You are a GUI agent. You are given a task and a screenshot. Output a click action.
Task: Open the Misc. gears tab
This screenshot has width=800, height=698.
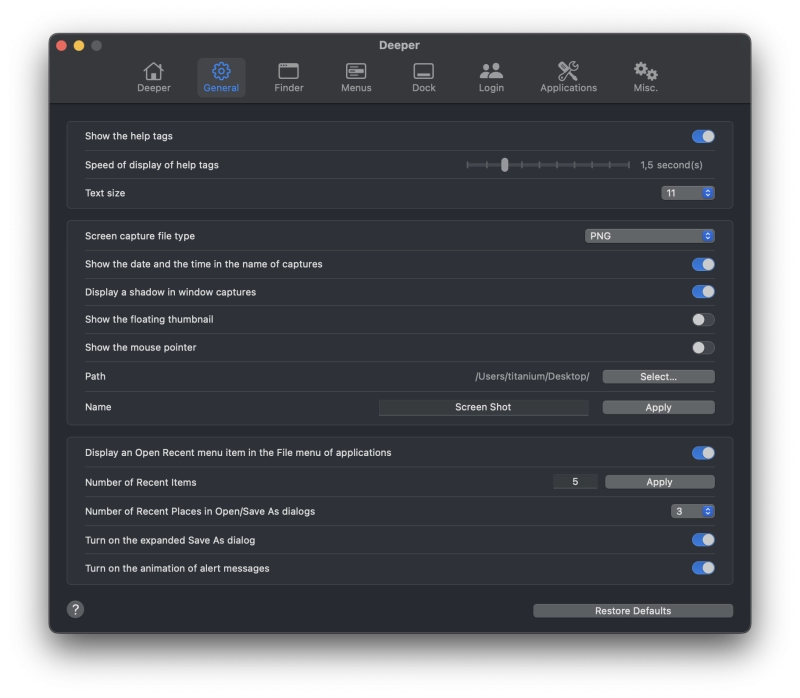tap(645, 77)
